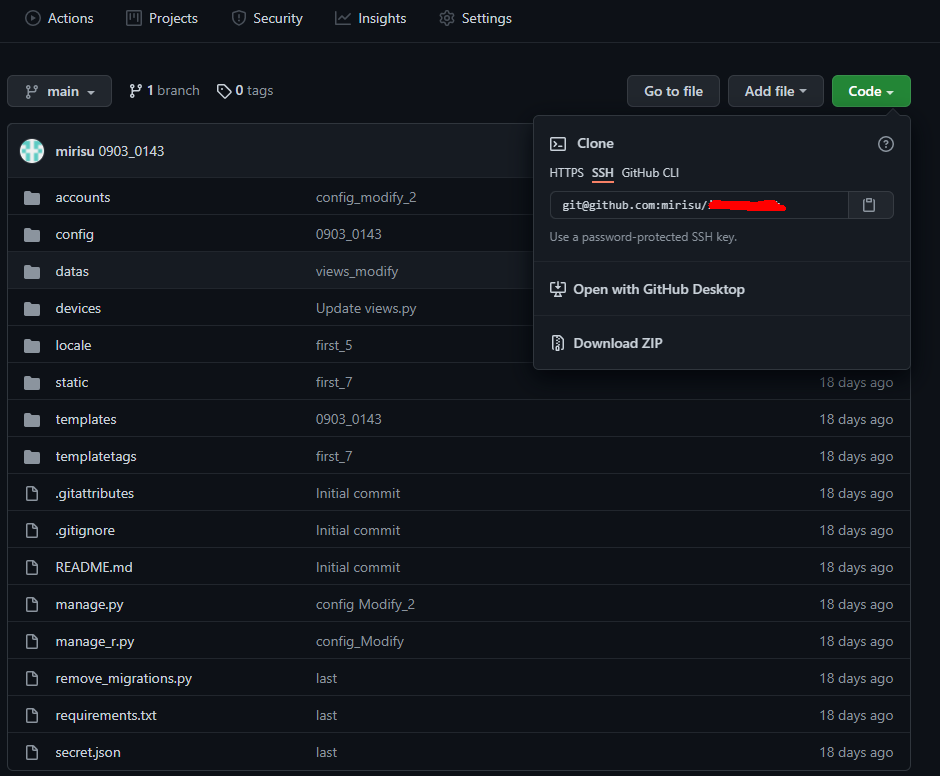Image resolution: width=940 pixels, height=776 pixels.
Task: Click the devices folder icon
Action: tap(32, 309)
